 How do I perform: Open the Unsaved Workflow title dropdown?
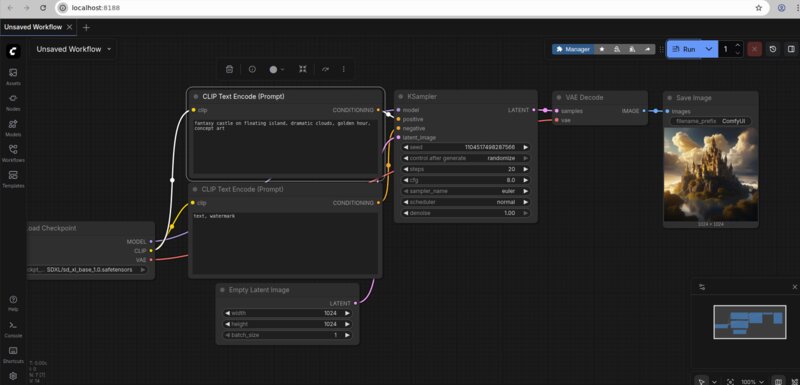[x=73, y=49]
